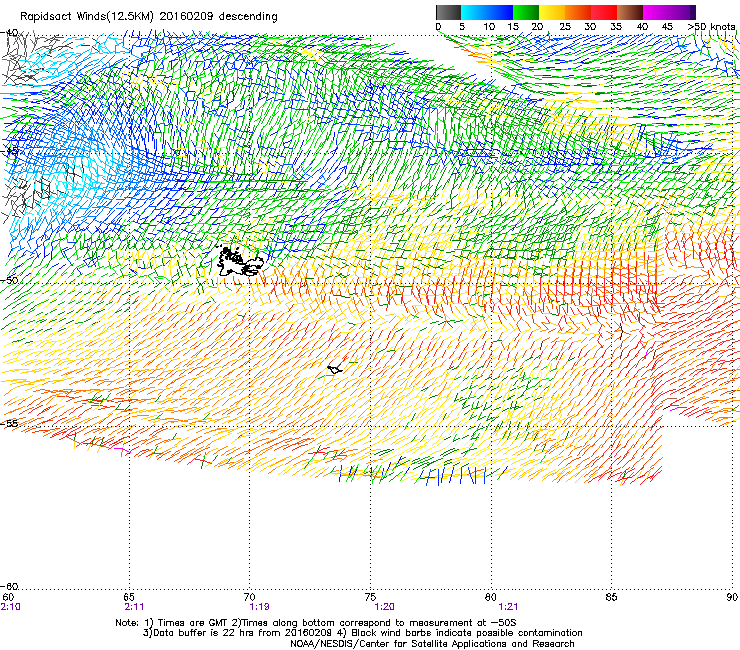This screenshot has width=740, height=650.
Task: Click the '20160209 descending' title text
Action: [218, 17]
